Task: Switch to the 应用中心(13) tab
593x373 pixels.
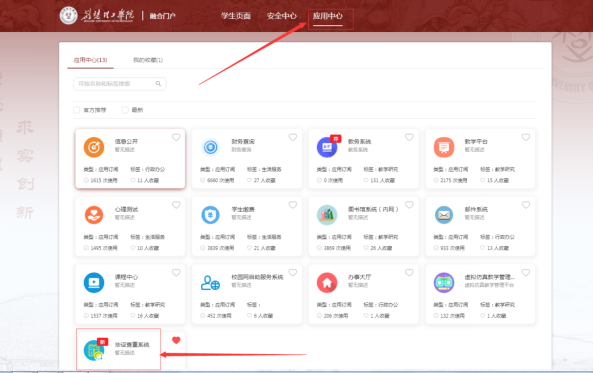Action: (x=90, y=60)
